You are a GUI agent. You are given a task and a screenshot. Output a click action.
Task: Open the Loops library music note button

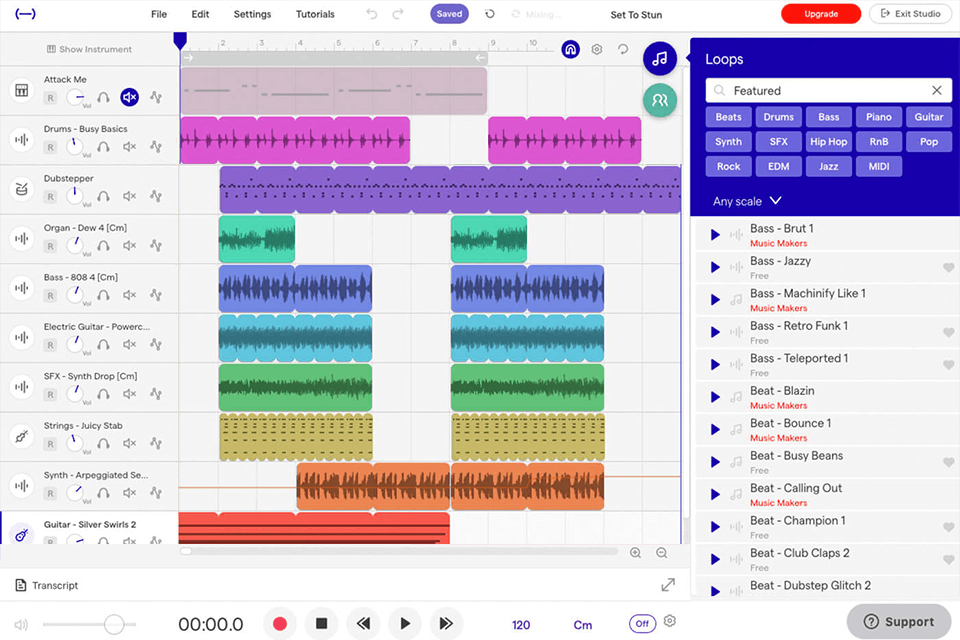click(x=659, y=59)
